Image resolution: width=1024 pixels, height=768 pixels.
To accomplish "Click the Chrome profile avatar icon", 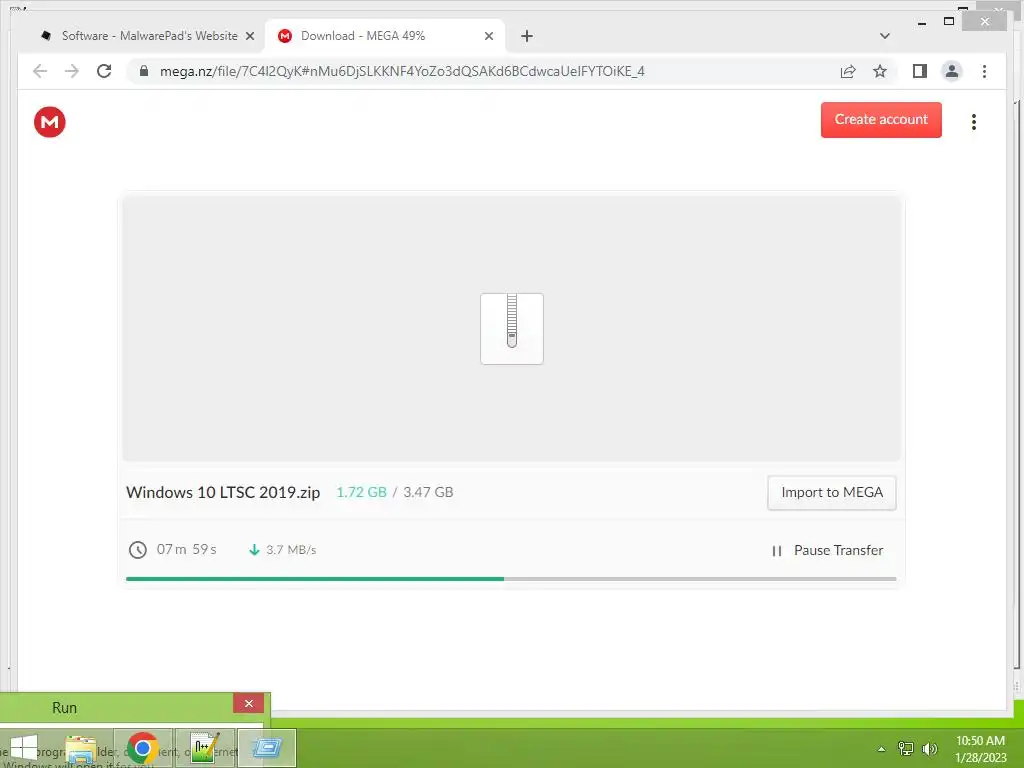I will (x=952, y=71).
